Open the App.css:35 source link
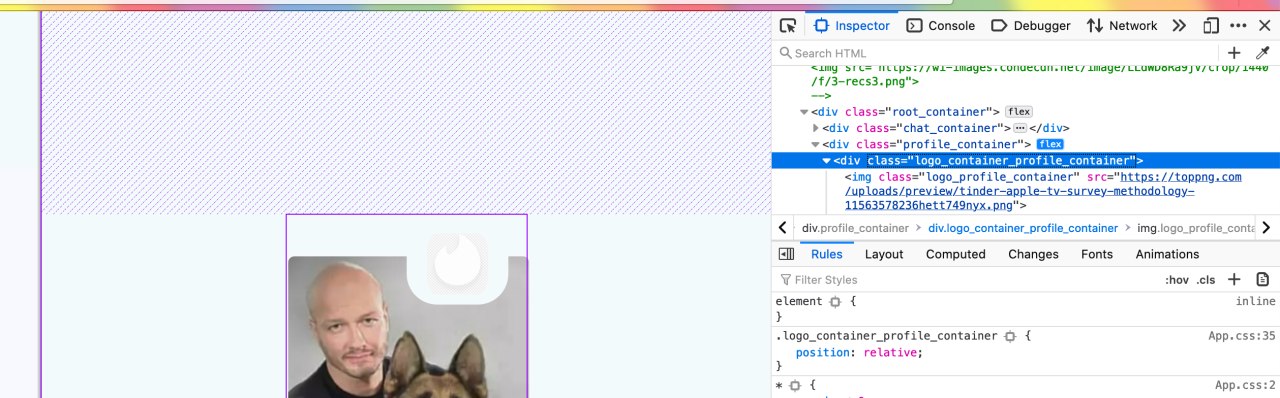The image size is (1280, 398). click(x=1241, y=336)
